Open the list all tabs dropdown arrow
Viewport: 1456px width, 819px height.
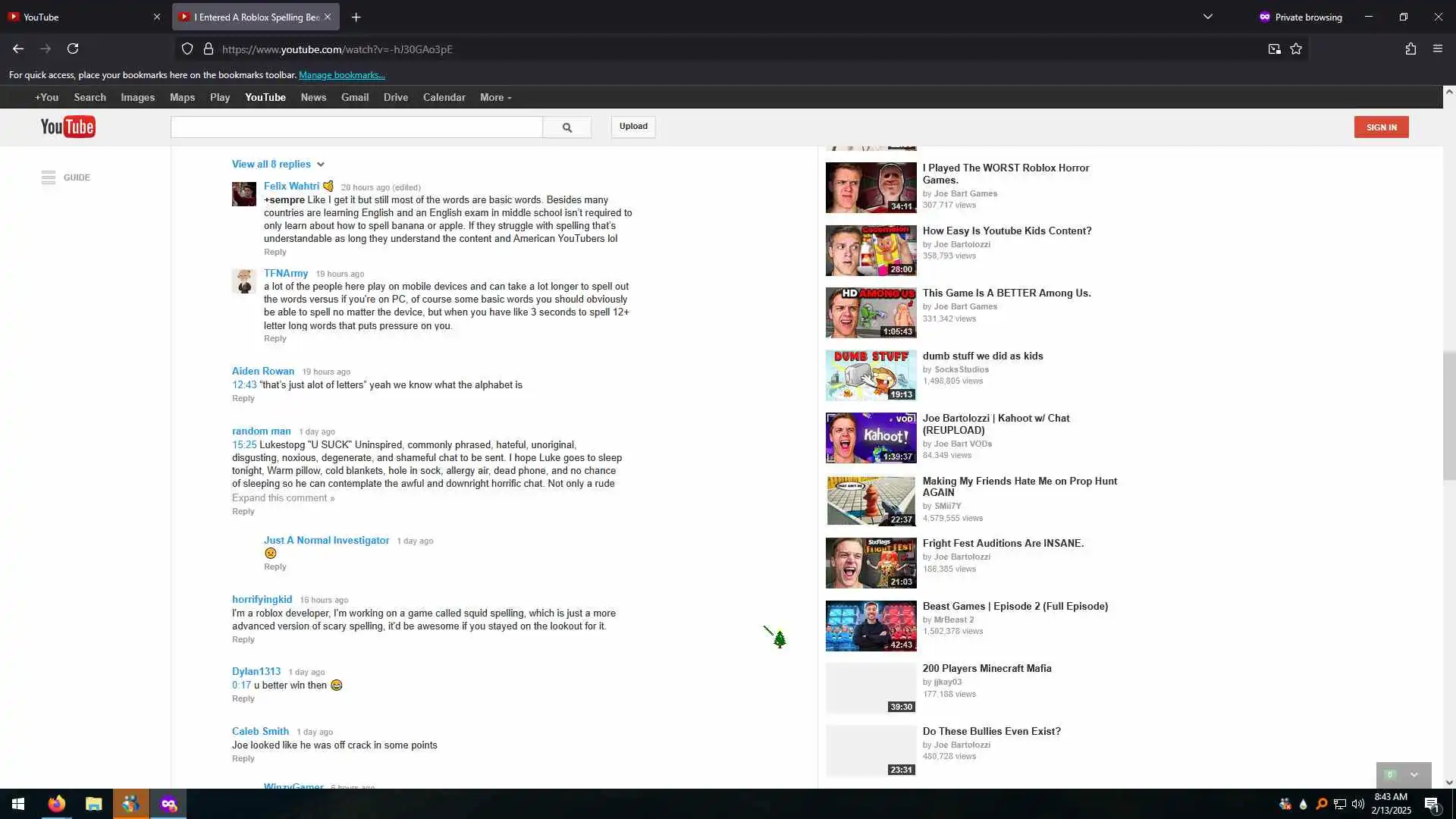[x=1207, y=17]
